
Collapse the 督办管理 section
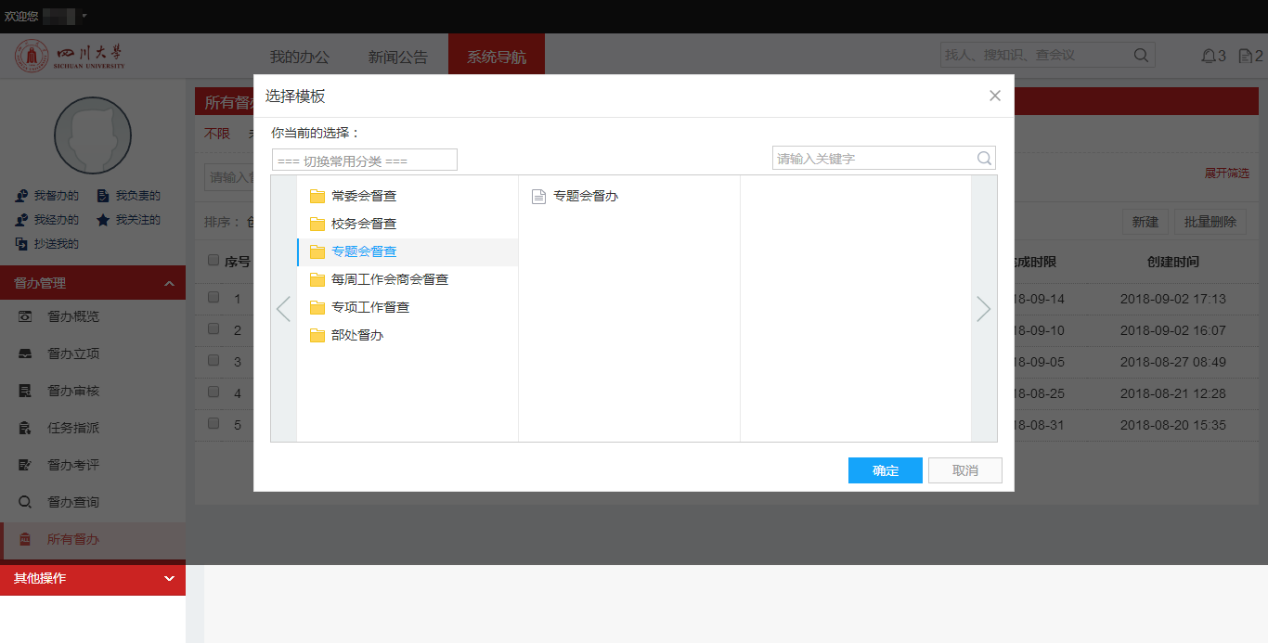[x=168, y=284]
